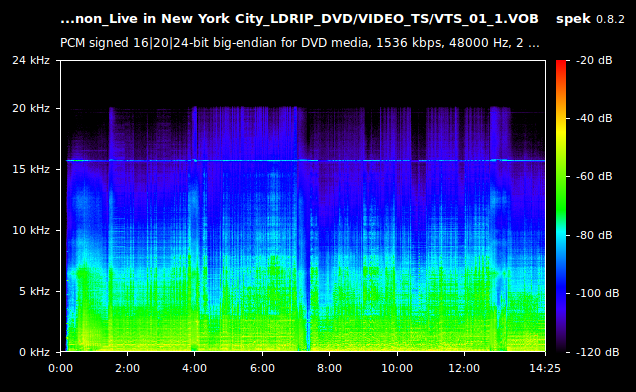Image resolution: width=636 pixels, height=392 pixels.
Task: Click the -40 dB scale label
Action: click(594, 118)
